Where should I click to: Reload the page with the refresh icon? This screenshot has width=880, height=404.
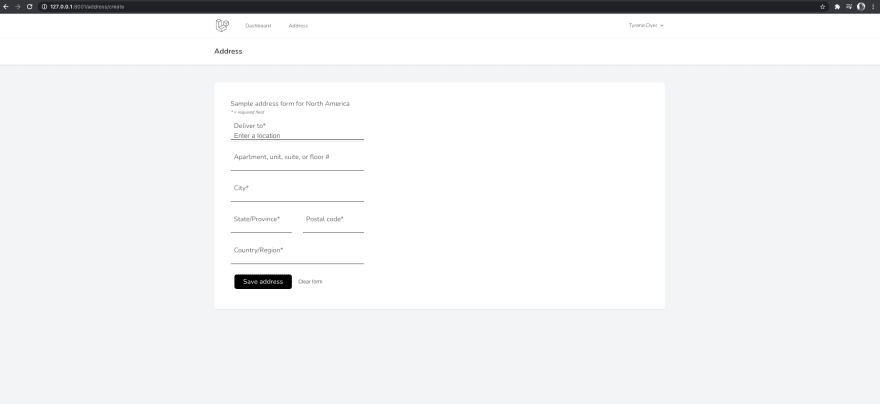click(29, 6)
